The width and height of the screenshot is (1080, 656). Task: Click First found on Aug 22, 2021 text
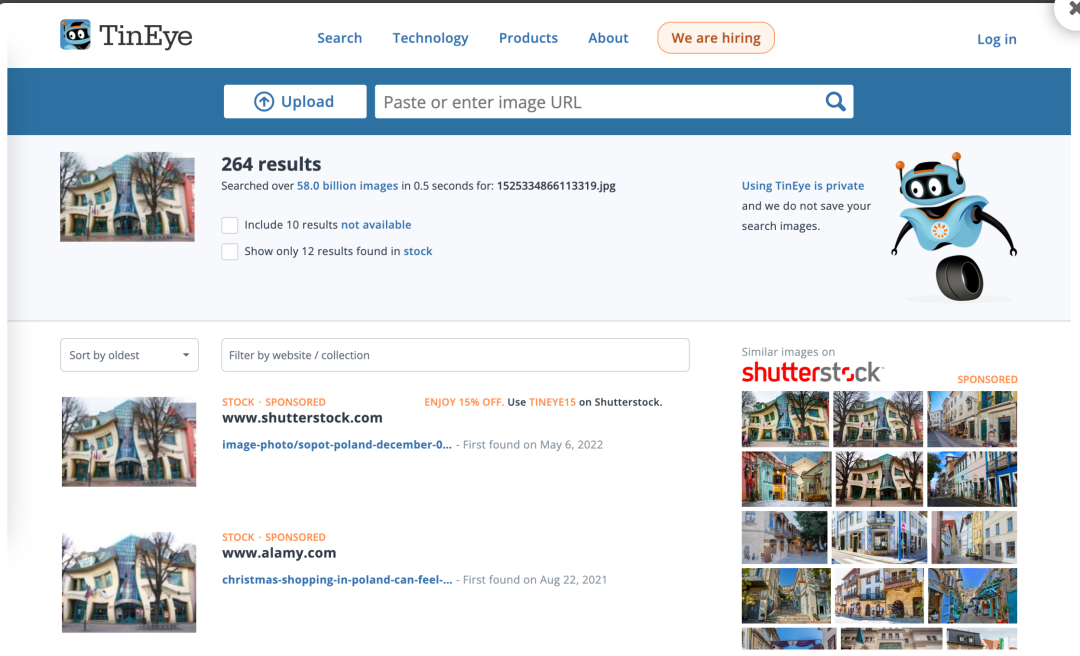pyautogui.click(x=534, y=580)
